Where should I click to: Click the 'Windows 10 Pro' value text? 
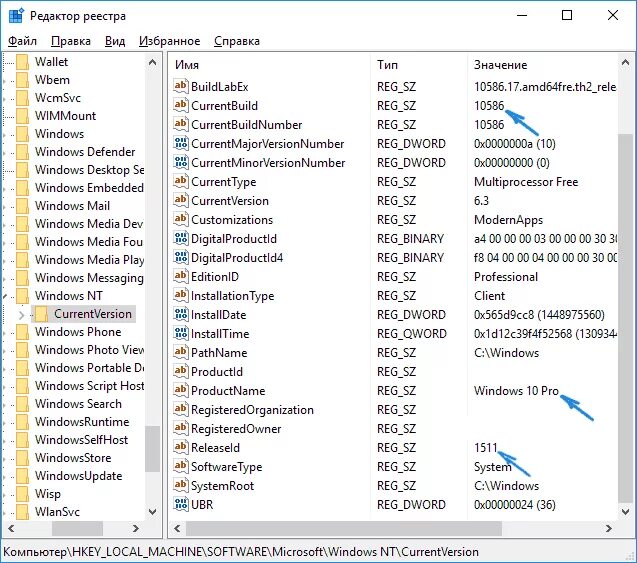(x=516, y=391)
